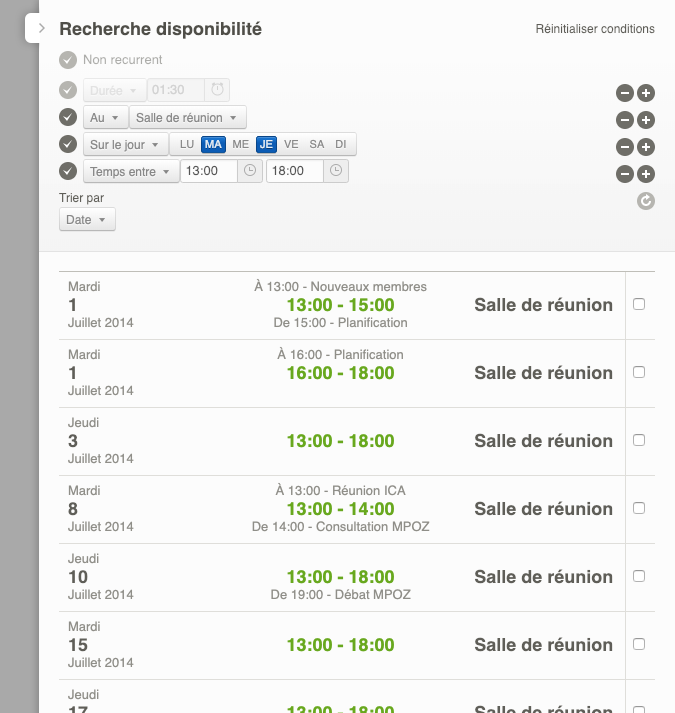
Task: Remove the 'Temps entre' condition with minus icon
Action: pos(624,174)
